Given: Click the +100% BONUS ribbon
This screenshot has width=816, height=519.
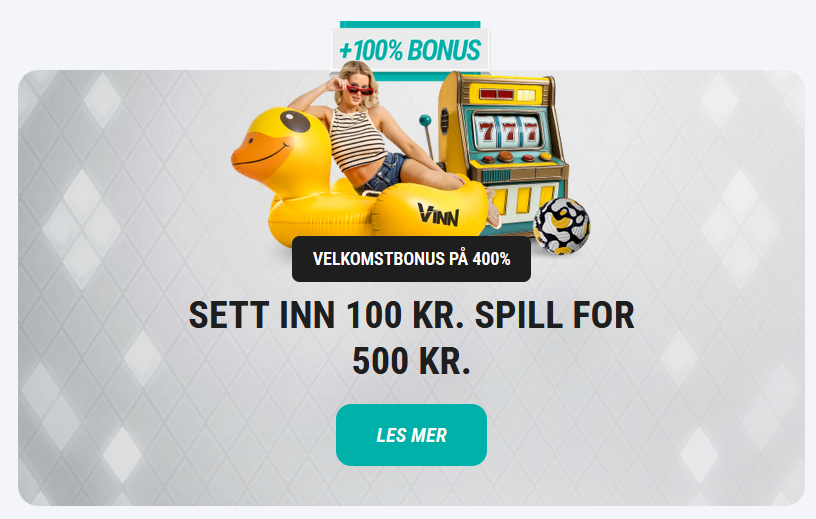Looking at the screenshot, I should point(410,50).
